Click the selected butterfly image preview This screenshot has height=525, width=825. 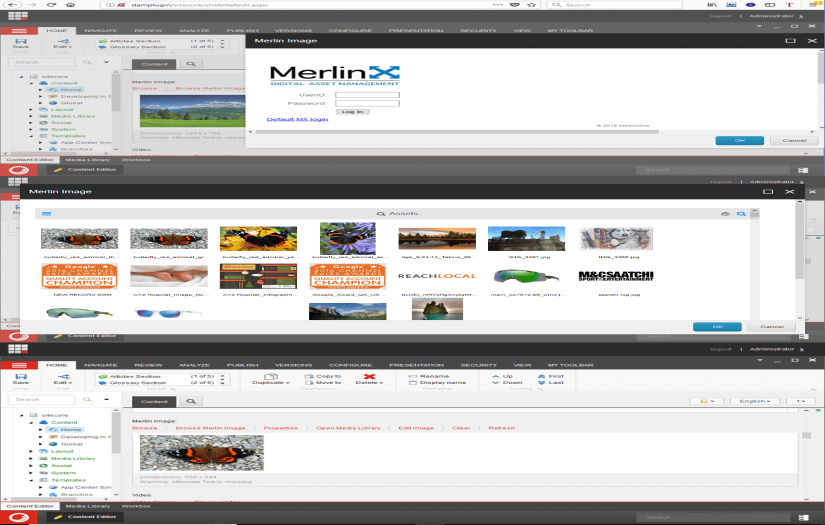202,452
